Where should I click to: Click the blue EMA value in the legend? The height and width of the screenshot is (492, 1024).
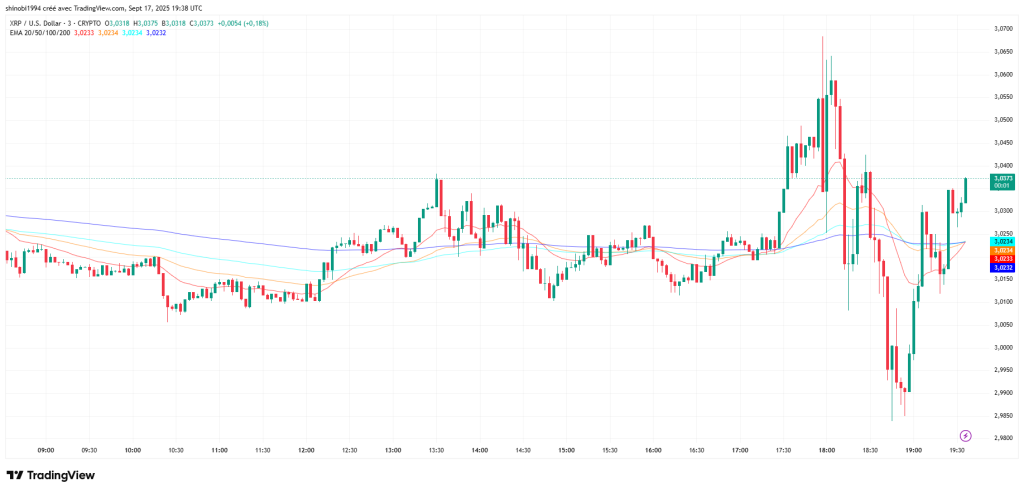[155, 33]
